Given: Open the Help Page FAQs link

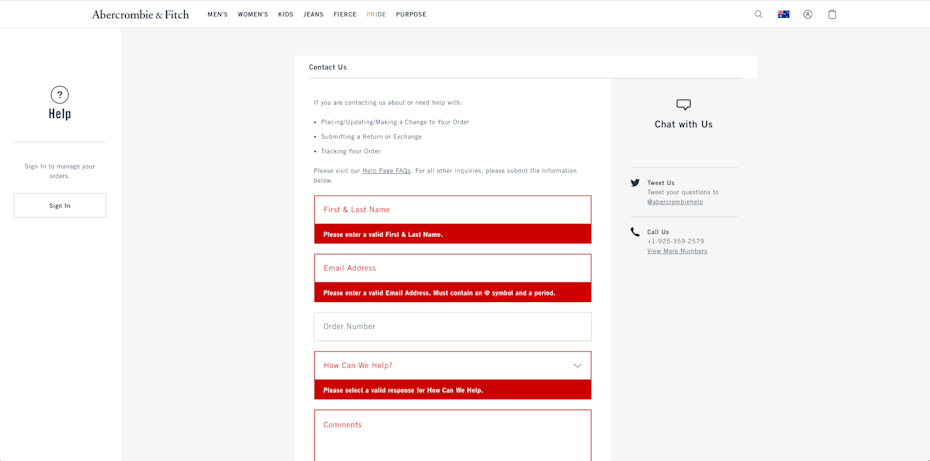Looking at the screenshot, I should point(386,171).
